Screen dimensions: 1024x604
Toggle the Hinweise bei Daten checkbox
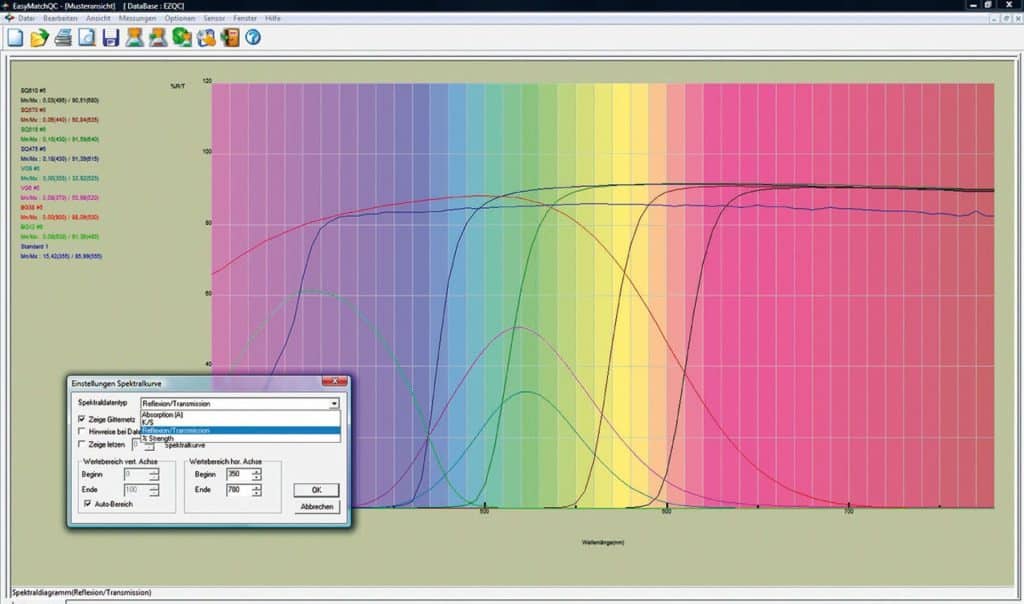pyautogui.click(x=82, y=432)
